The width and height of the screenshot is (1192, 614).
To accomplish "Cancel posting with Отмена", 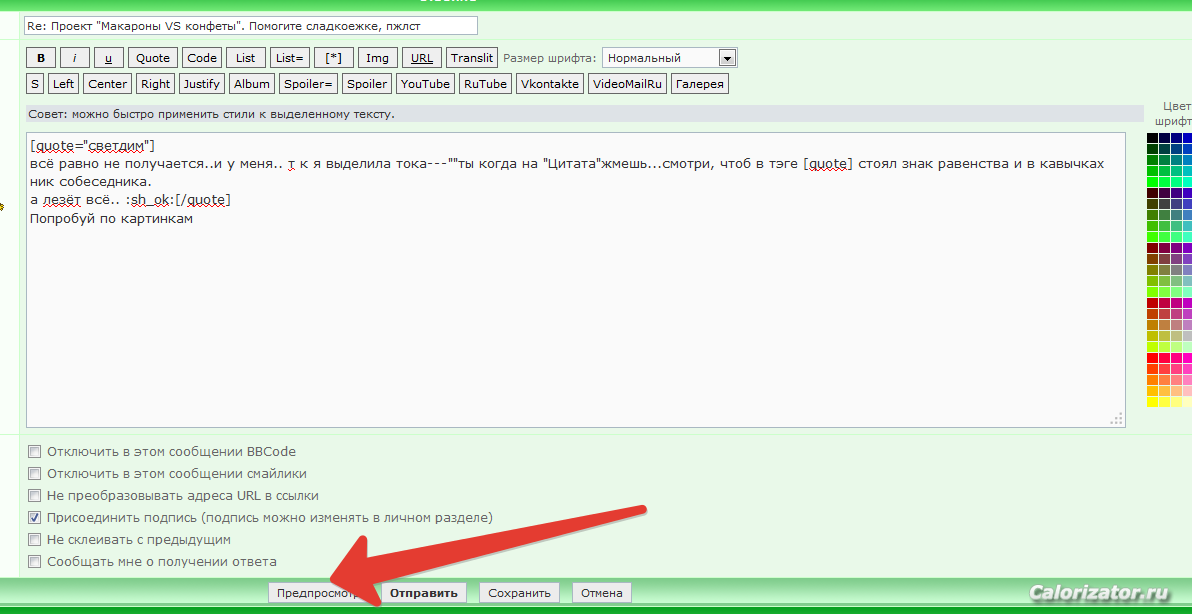I will (x=601, y=593).
